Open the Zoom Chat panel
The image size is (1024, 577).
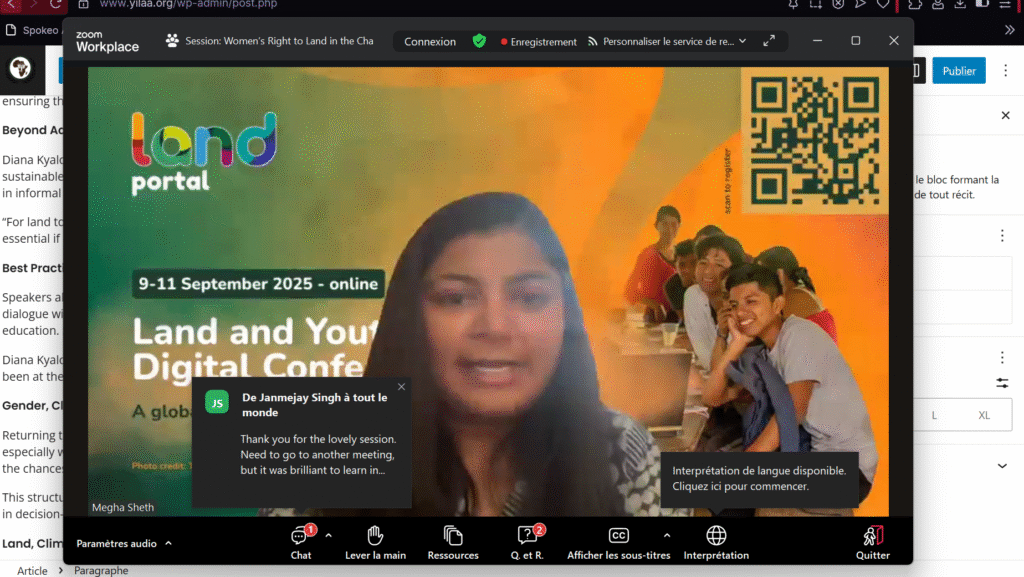pyautogui.click(x=300, y=542)
